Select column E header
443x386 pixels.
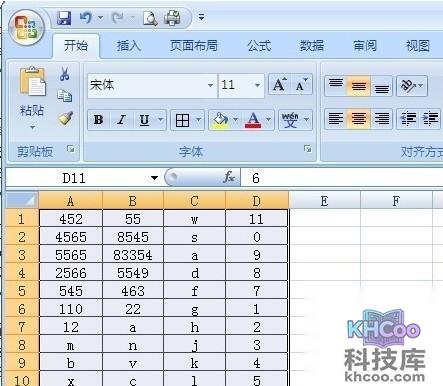(x=324, y=201)
